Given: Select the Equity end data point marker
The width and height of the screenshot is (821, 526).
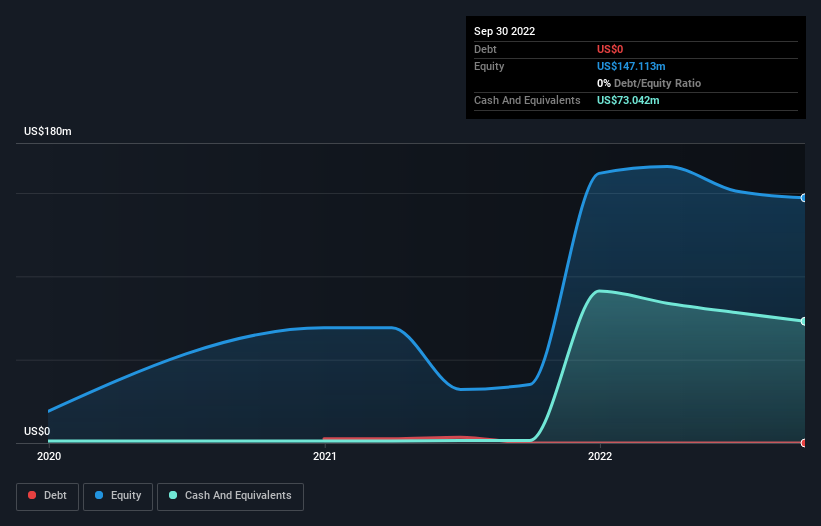Looking at the screenshot, I should [x=804, y=198].
